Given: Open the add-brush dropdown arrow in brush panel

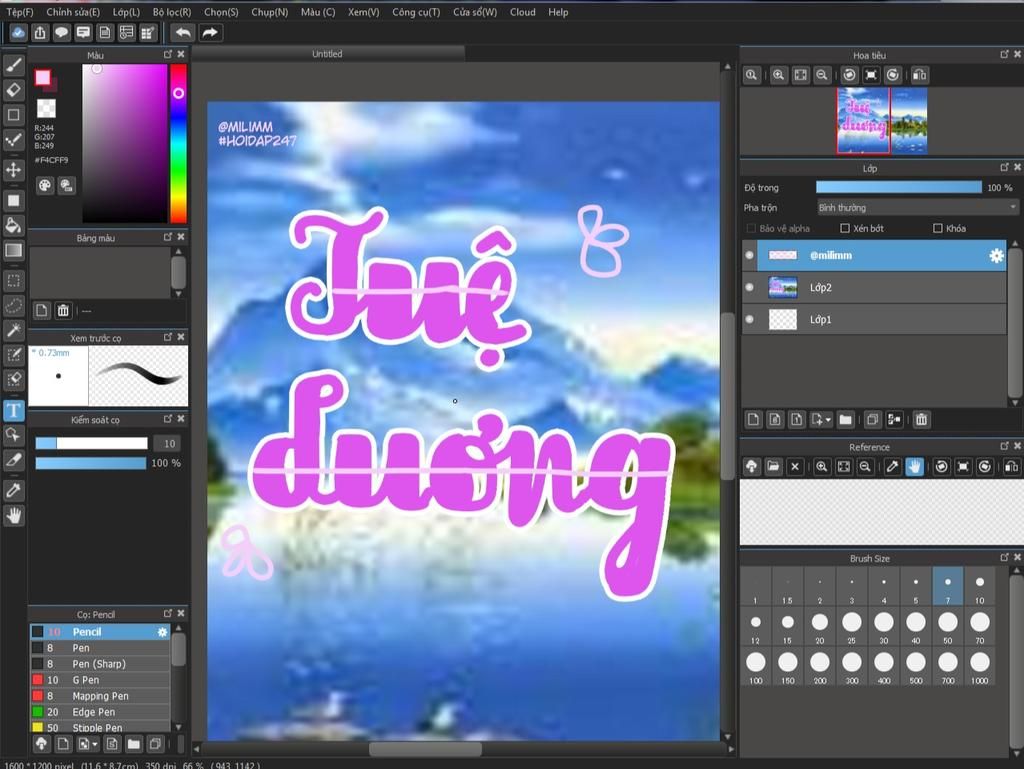Looking at the screenshot, I should click(x=95, y=744).
